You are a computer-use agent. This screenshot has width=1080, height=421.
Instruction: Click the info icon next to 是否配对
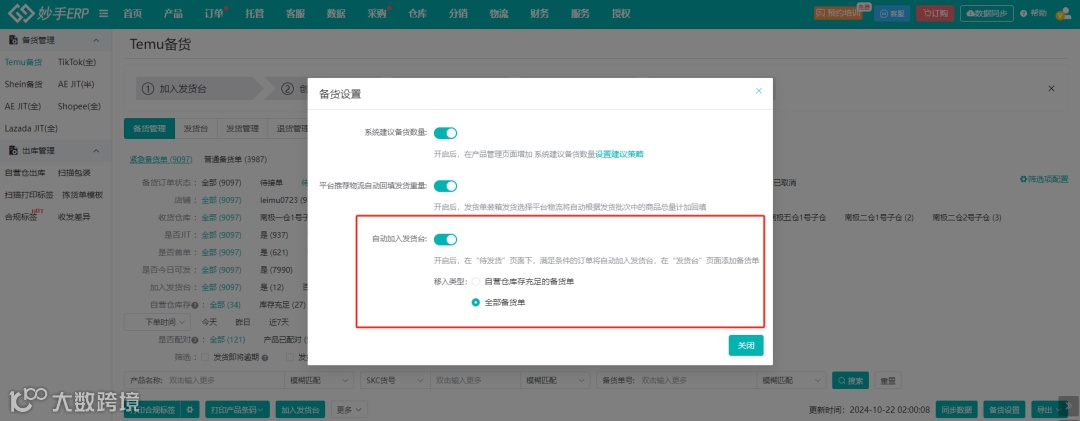click(196, 340)
